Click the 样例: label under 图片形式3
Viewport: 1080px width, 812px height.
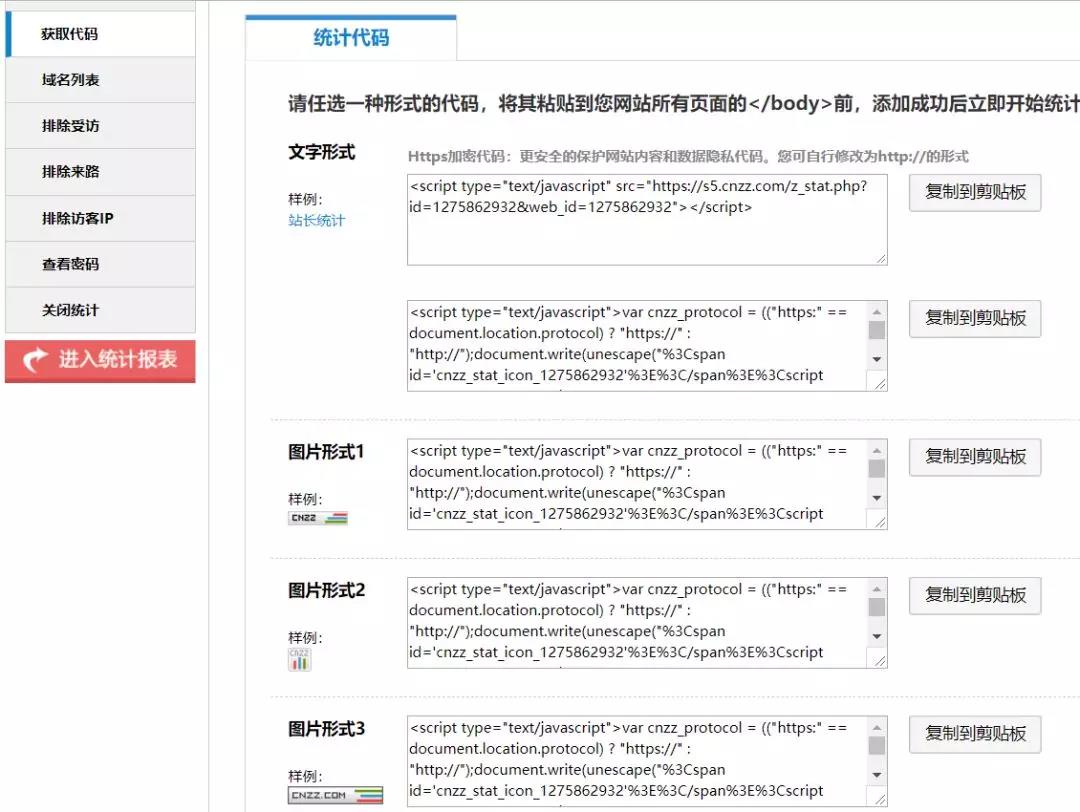[305, 776]
